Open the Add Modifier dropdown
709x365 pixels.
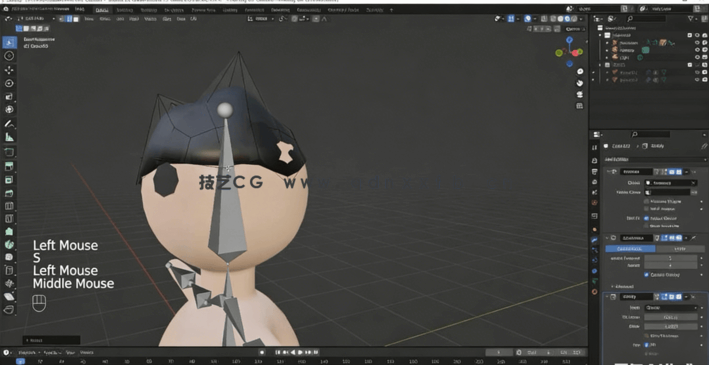[x=655, y=160]
